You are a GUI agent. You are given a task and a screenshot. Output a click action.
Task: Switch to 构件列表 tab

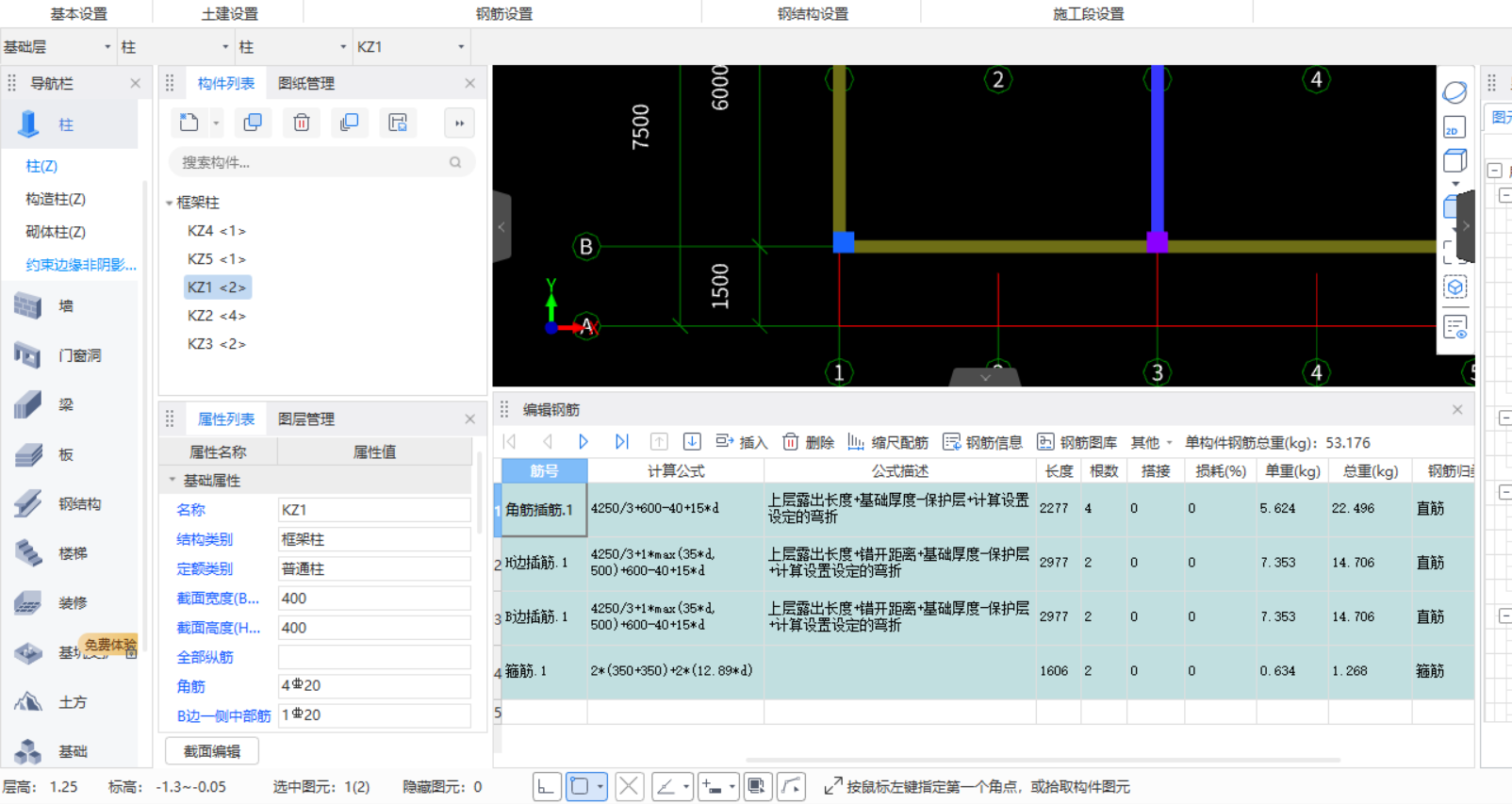pos(226,83)
